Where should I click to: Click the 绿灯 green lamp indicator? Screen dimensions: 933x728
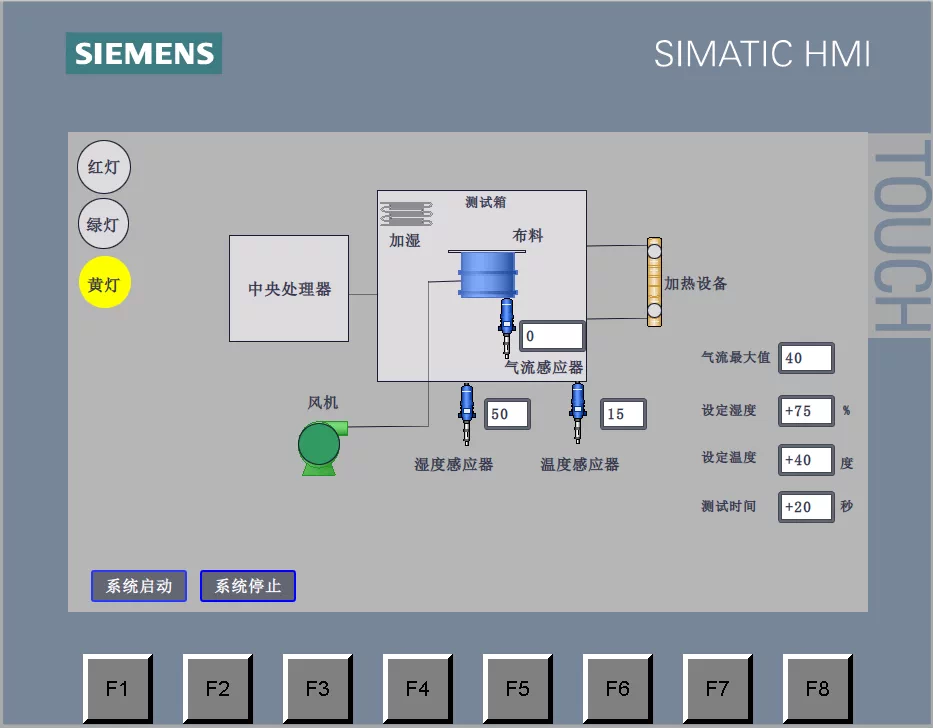[x=103, y=224]
